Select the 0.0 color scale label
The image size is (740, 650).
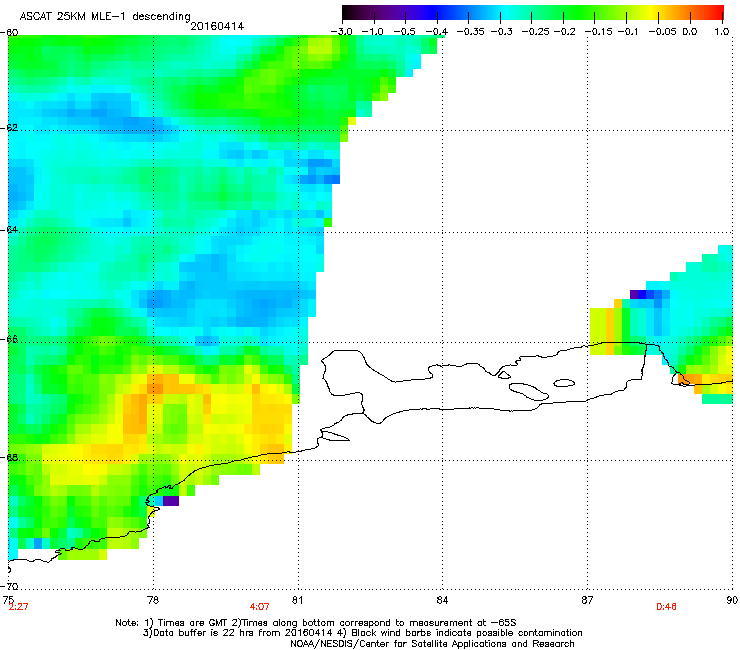(690, 32)
